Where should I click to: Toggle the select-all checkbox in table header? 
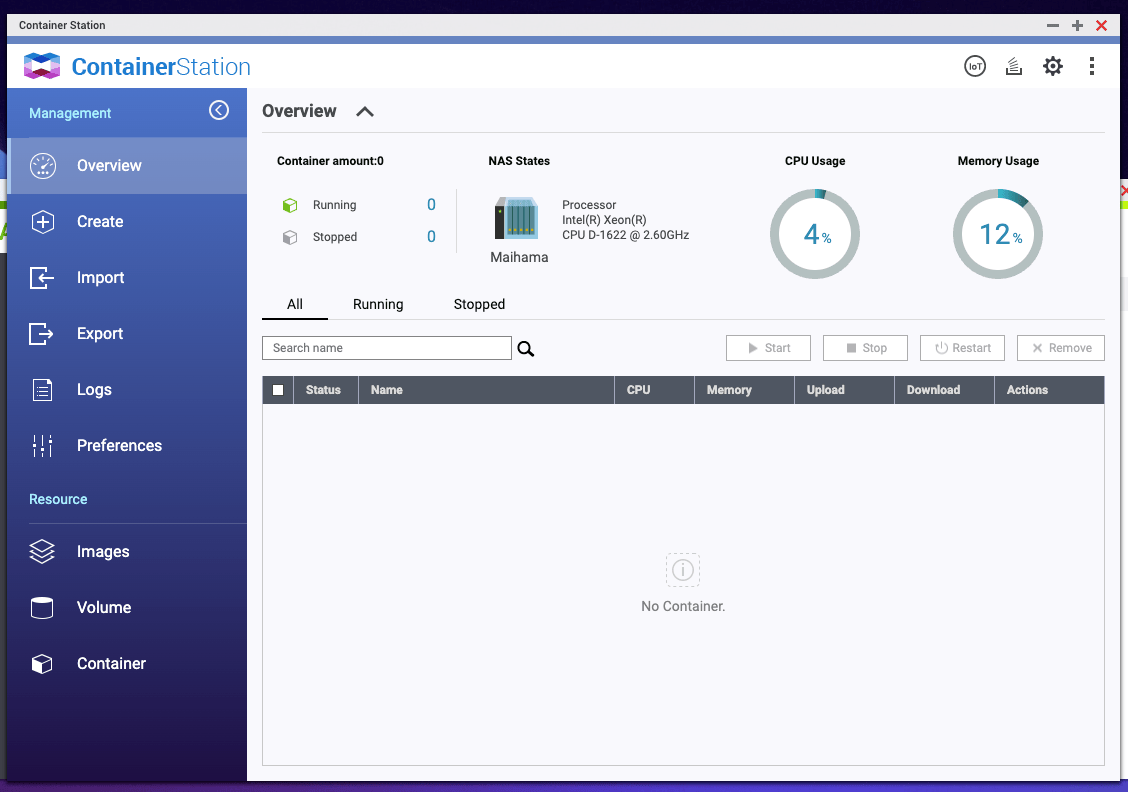pyautogui.click(x=278, y=390)
